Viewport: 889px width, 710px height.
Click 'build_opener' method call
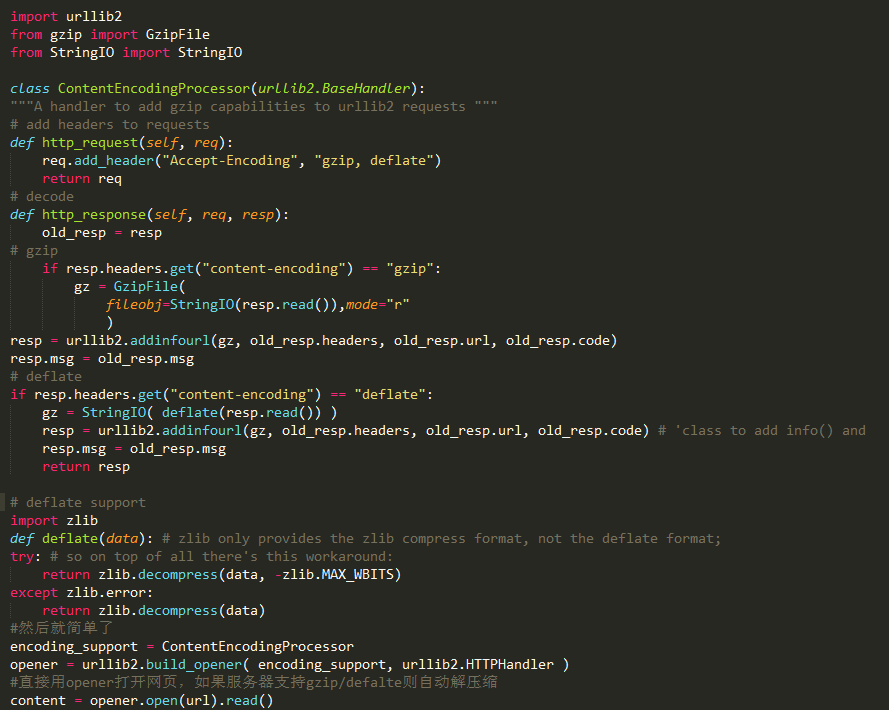(x=193, y=665)
